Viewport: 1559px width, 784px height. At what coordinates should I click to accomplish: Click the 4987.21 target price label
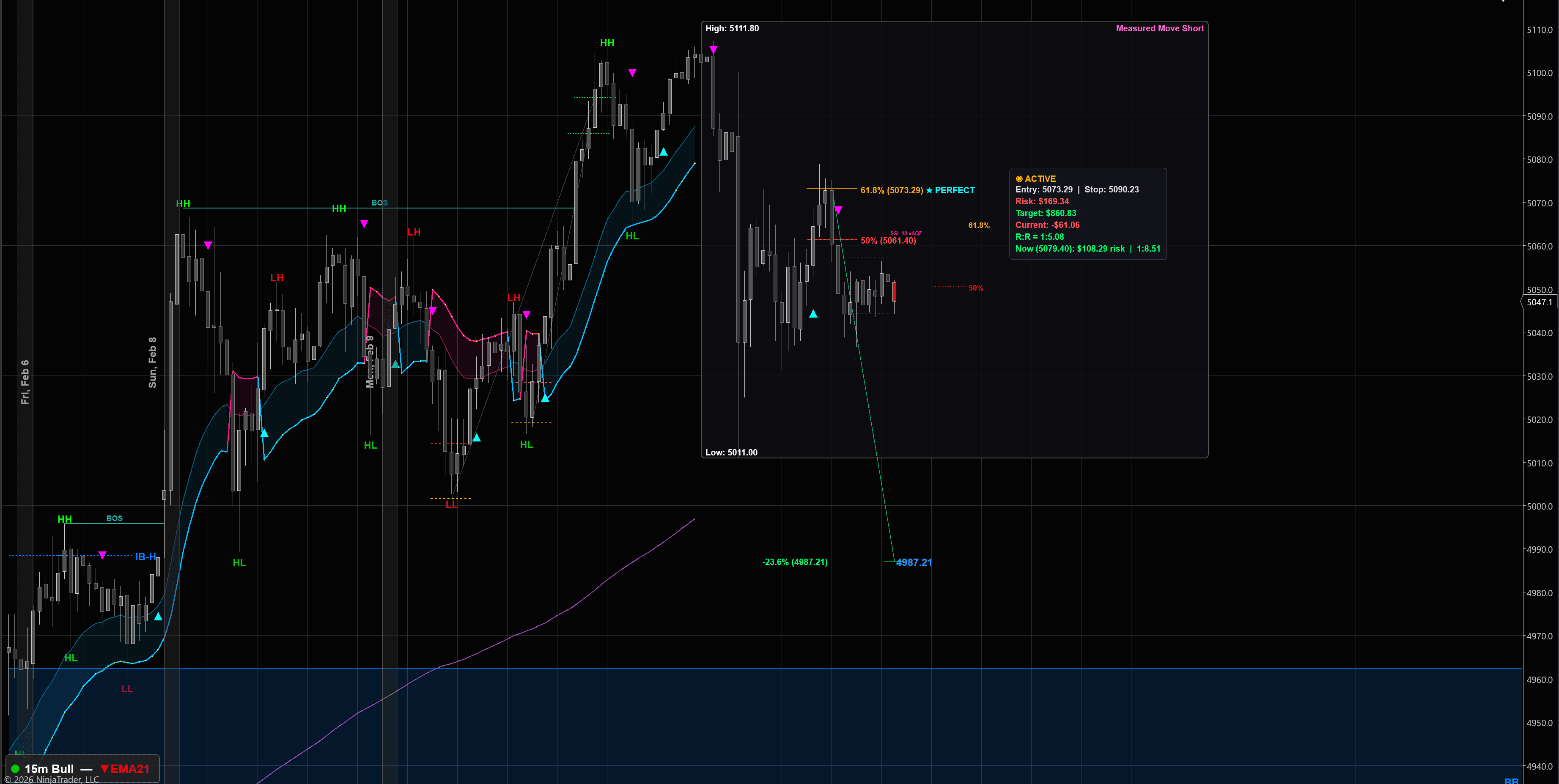[913, 562]
